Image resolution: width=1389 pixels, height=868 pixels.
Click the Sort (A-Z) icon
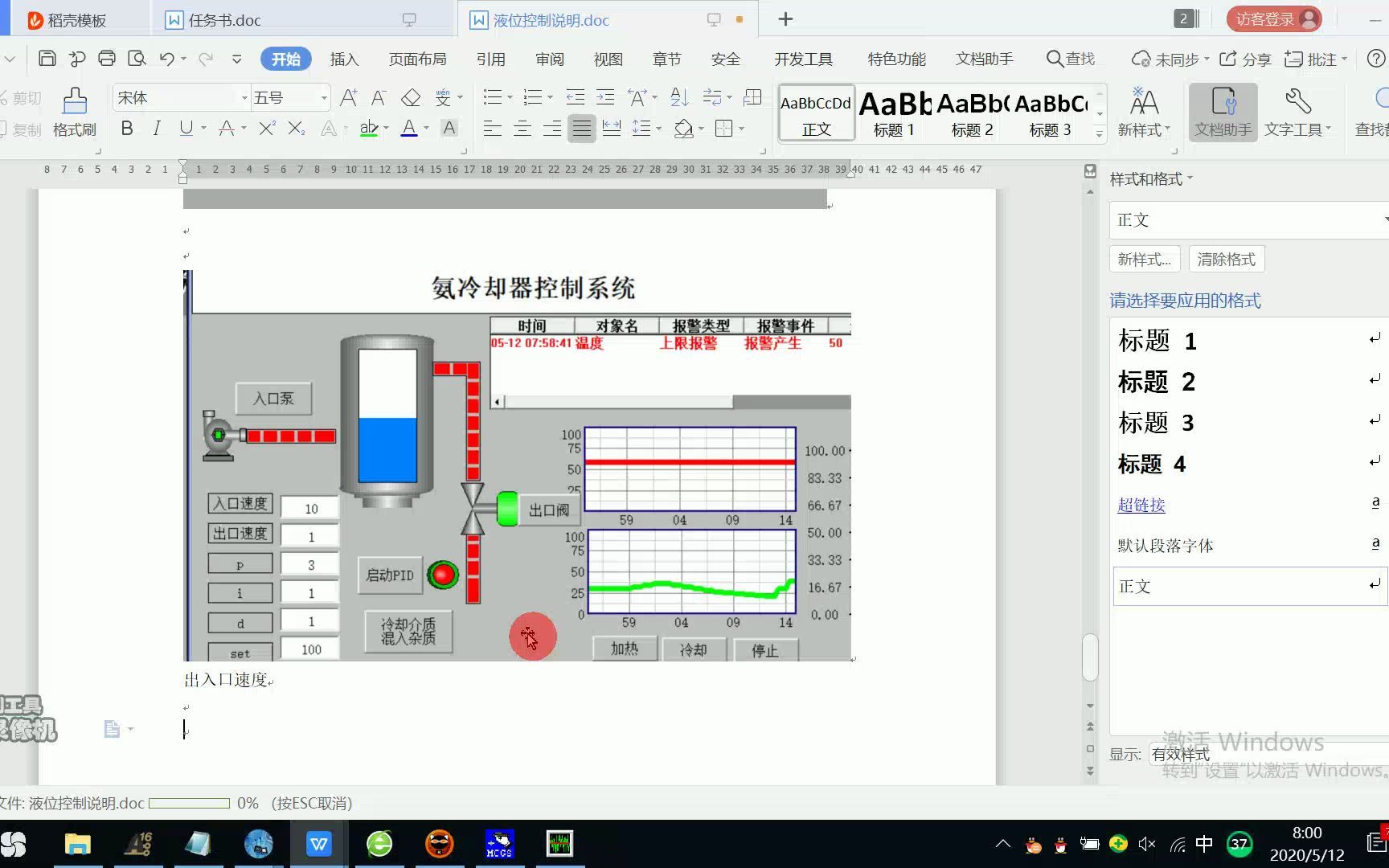tap(679, 98)
